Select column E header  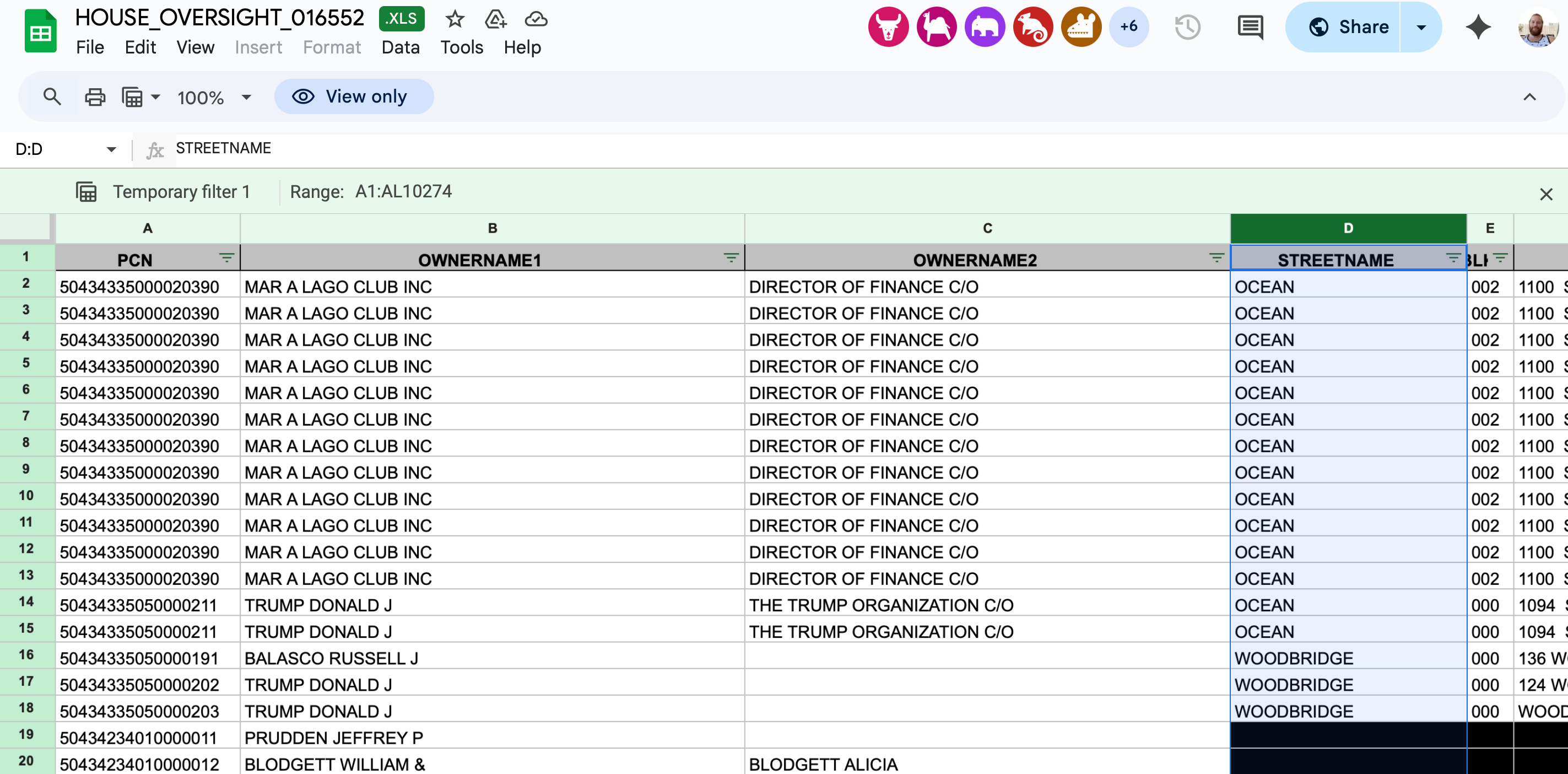pyautogui.click(x=1490, y=228)
